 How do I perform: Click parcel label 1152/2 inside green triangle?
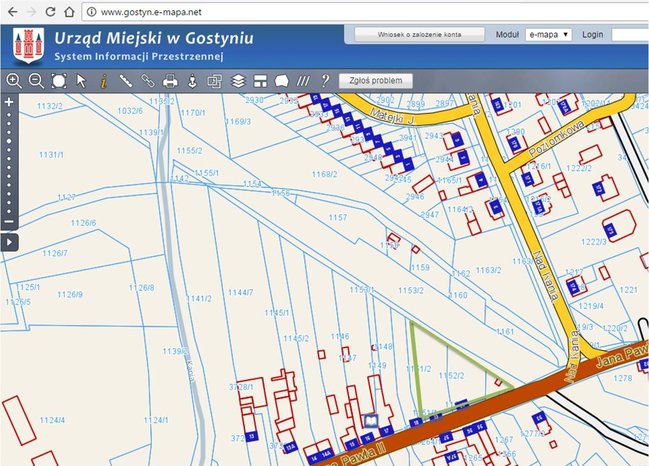tap(452, 375)
